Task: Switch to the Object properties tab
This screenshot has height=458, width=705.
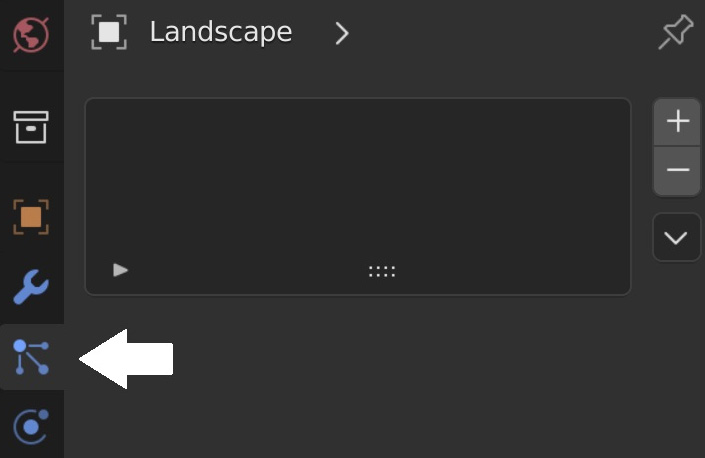Action: (x=31, y=217)
